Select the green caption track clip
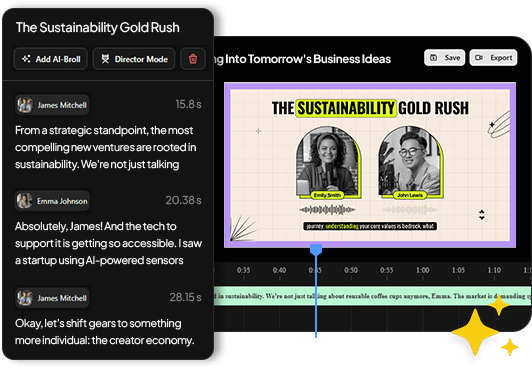The height and width of the screenshot is (368, 532). click(x=372, y=296)
